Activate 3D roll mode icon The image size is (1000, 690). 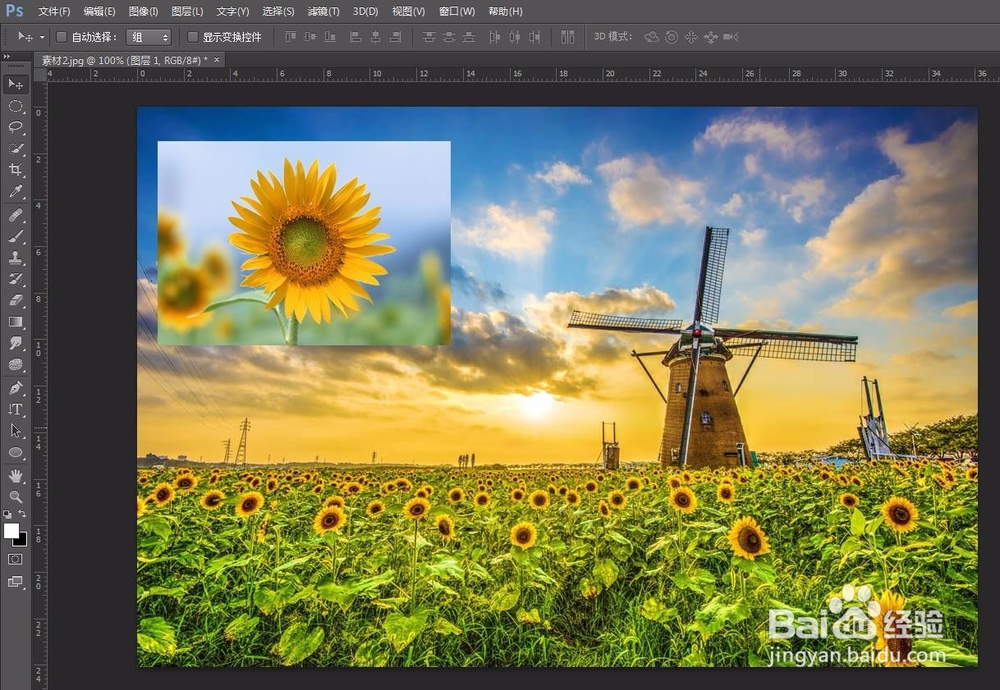coord(672,37)
